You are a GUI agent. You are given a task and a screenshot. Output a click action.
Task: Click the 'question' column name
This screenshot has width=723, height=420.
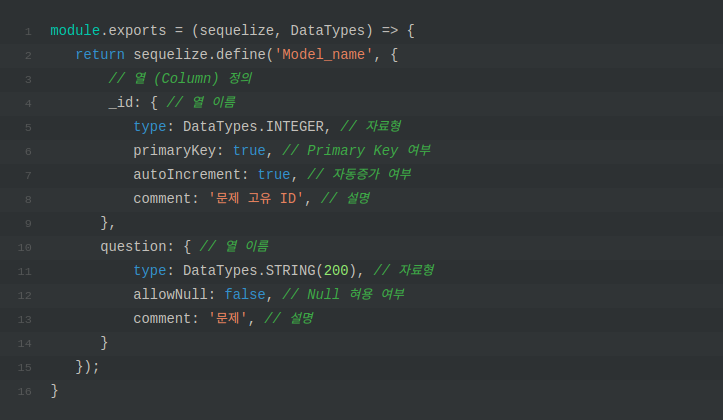point(133,247)
